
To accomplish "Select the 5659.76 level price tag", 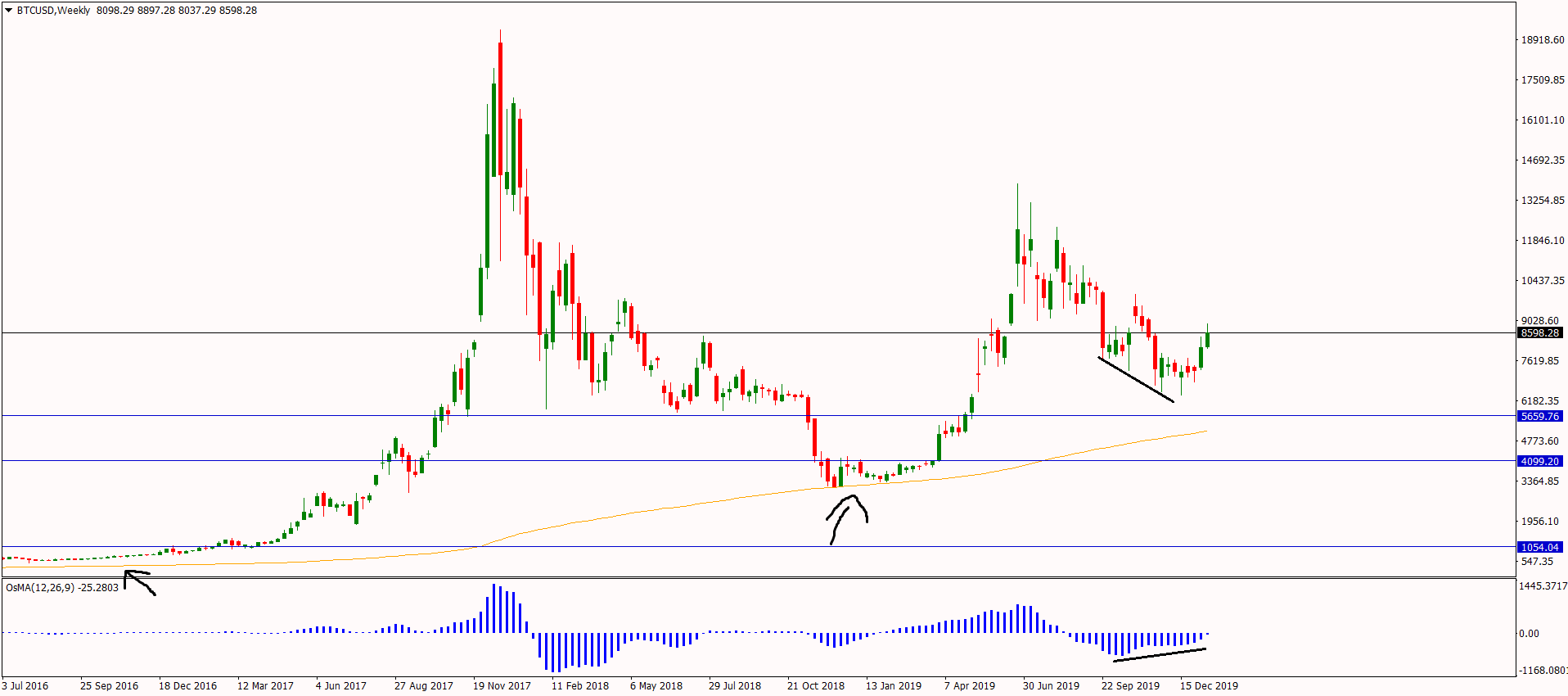I will [x=1540, y=416].
